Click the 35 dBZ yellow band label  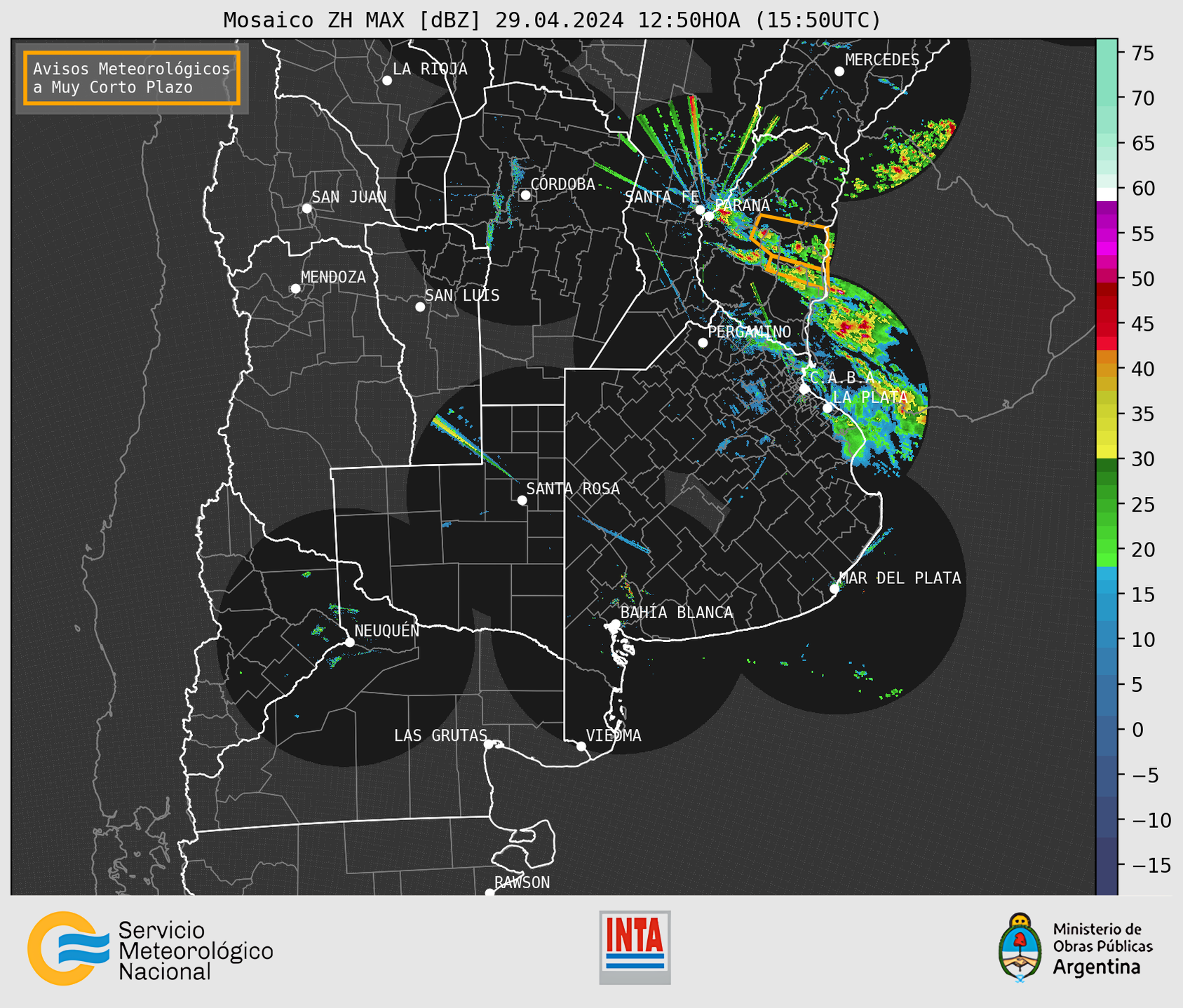(1142, 414)
